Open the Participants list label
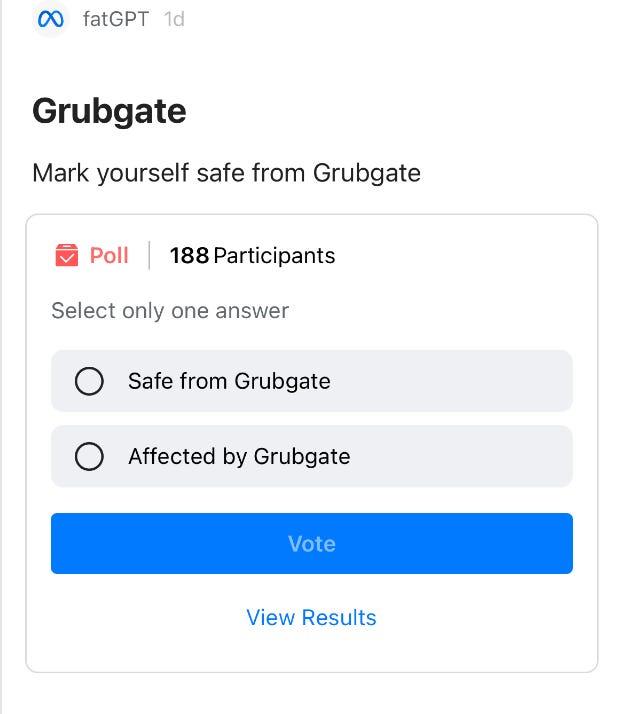The height and width of the screenshot is (714, 620). pos(274,256)
